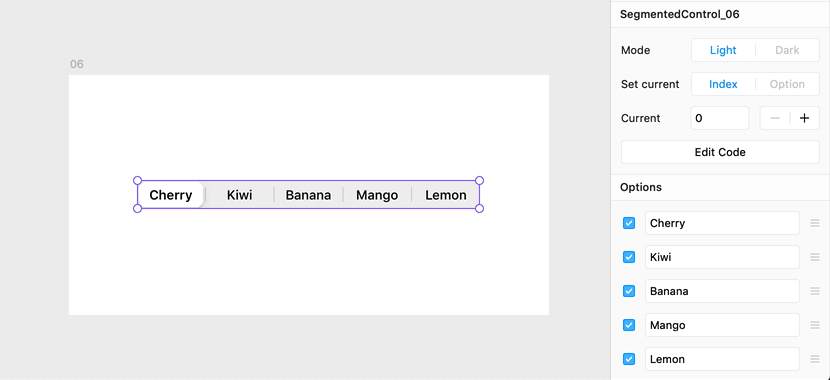Uncheck the Cherry option checkbox

[x=629, y=223]
